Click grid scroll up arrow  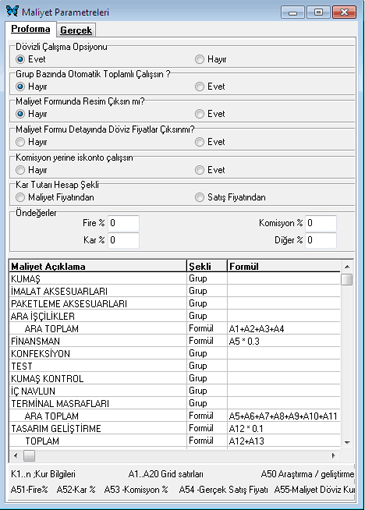347,267
